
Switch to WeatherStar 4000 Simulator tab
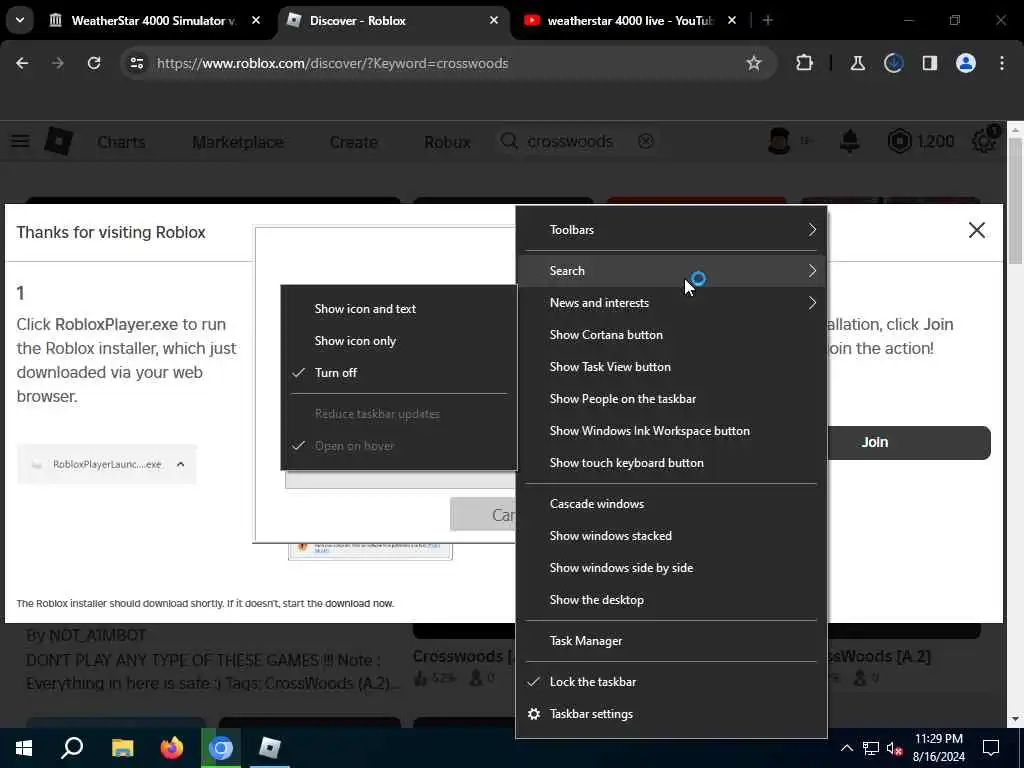point(155,20)
